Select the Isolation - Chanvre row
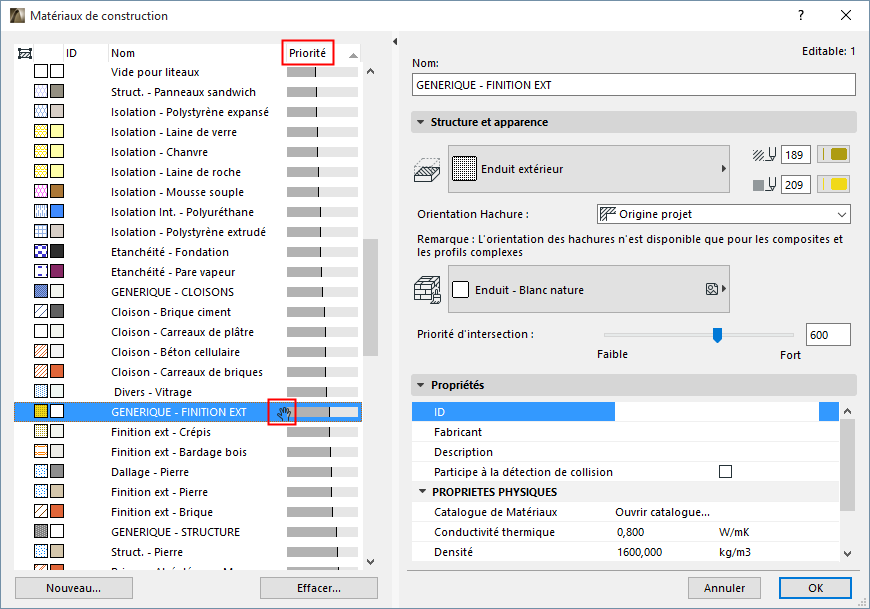The height and width of the screenshot is (609, 870). pos(188,152)
